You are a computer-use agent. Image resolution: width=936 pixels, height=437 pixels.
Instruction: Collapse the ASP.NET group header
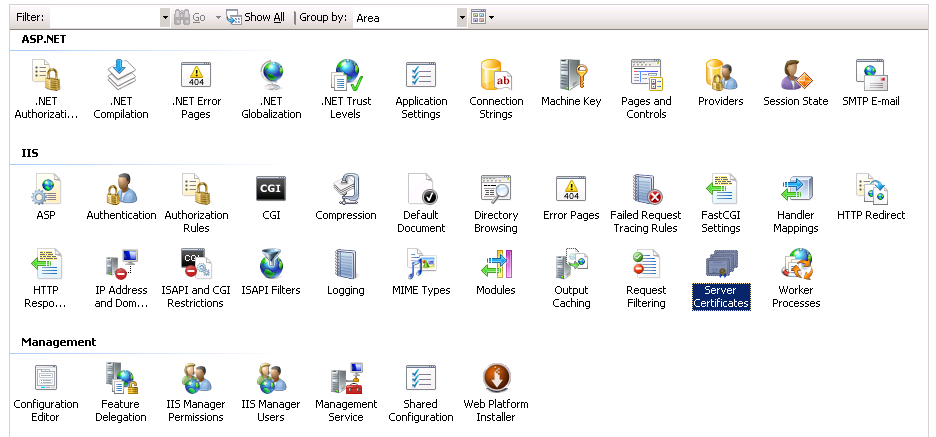click(x=44, y=39)
